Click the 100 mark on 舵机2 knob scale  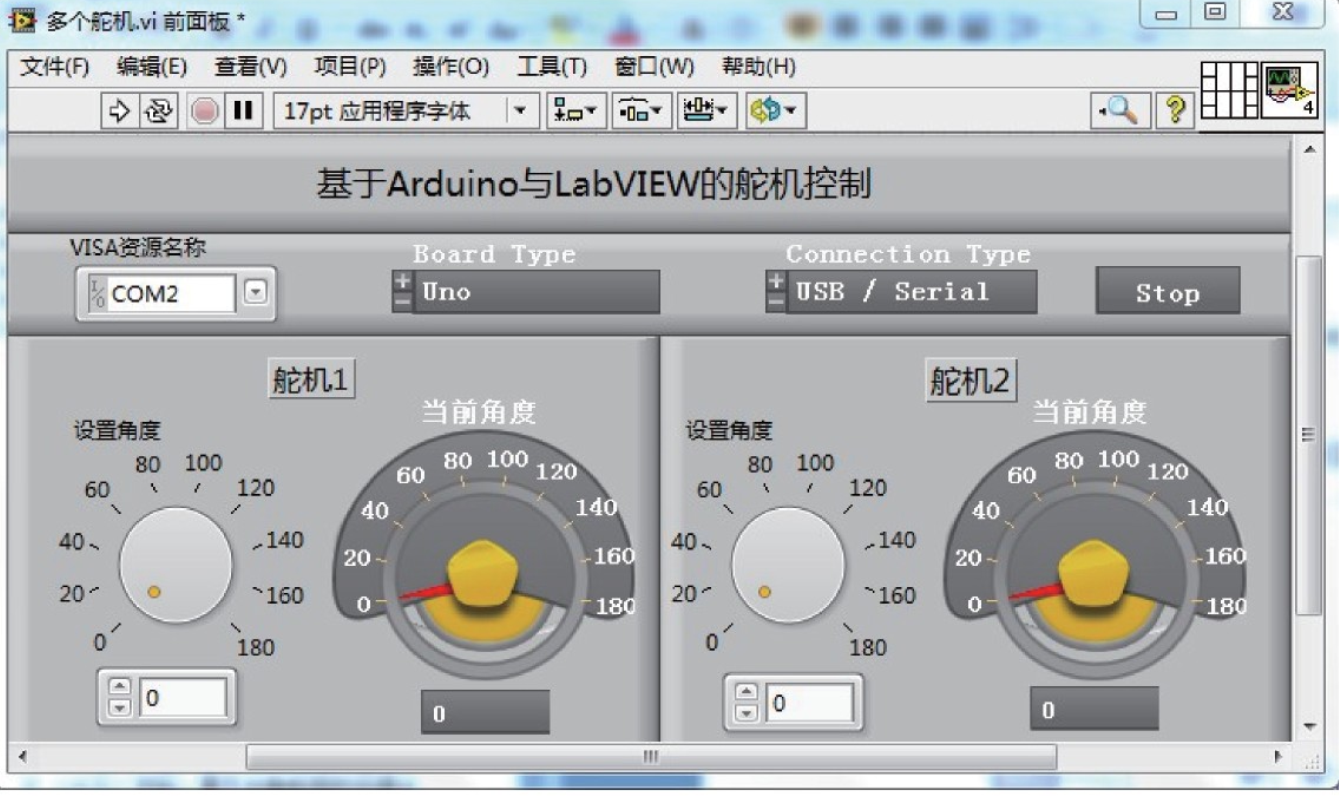coord(815,463)
